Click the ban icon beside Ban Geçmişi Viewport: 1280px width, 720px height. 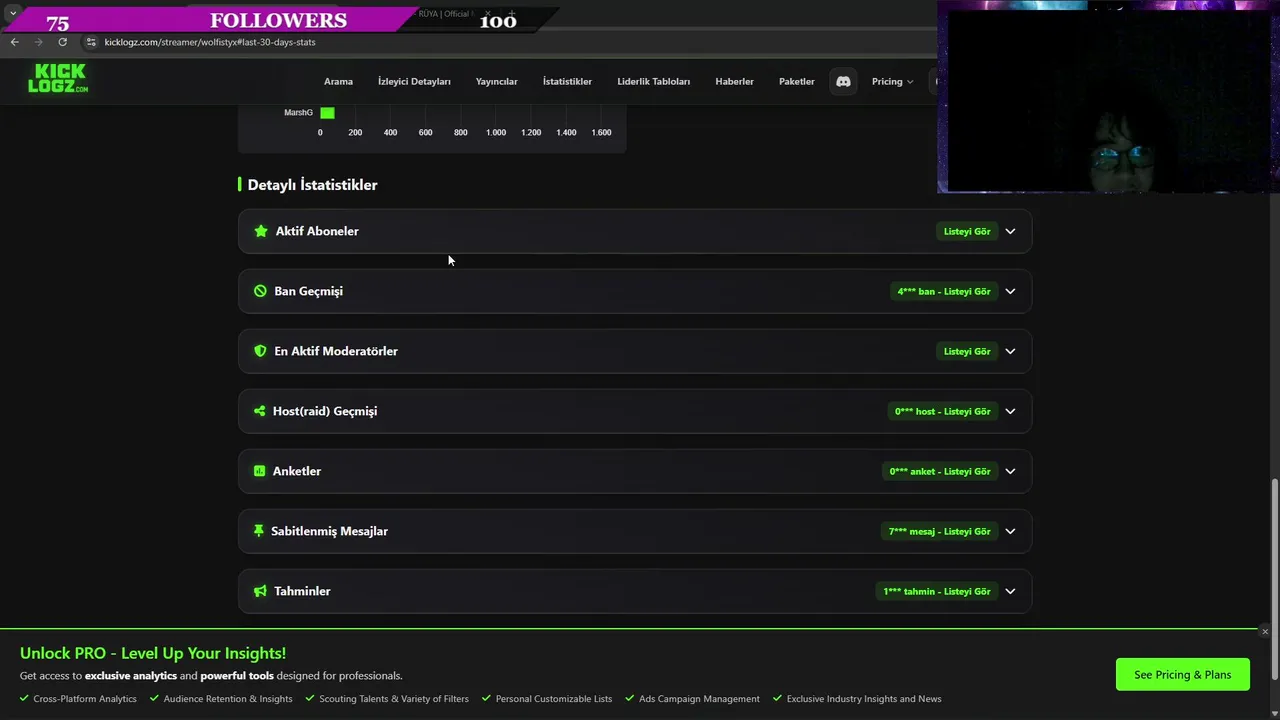[x=260, y=291]
